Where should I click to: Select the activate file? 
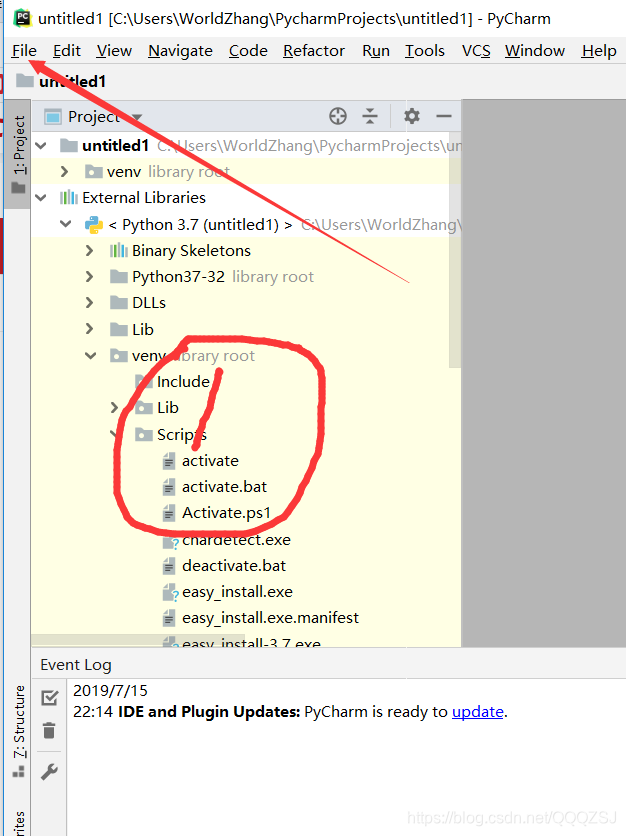210,461
